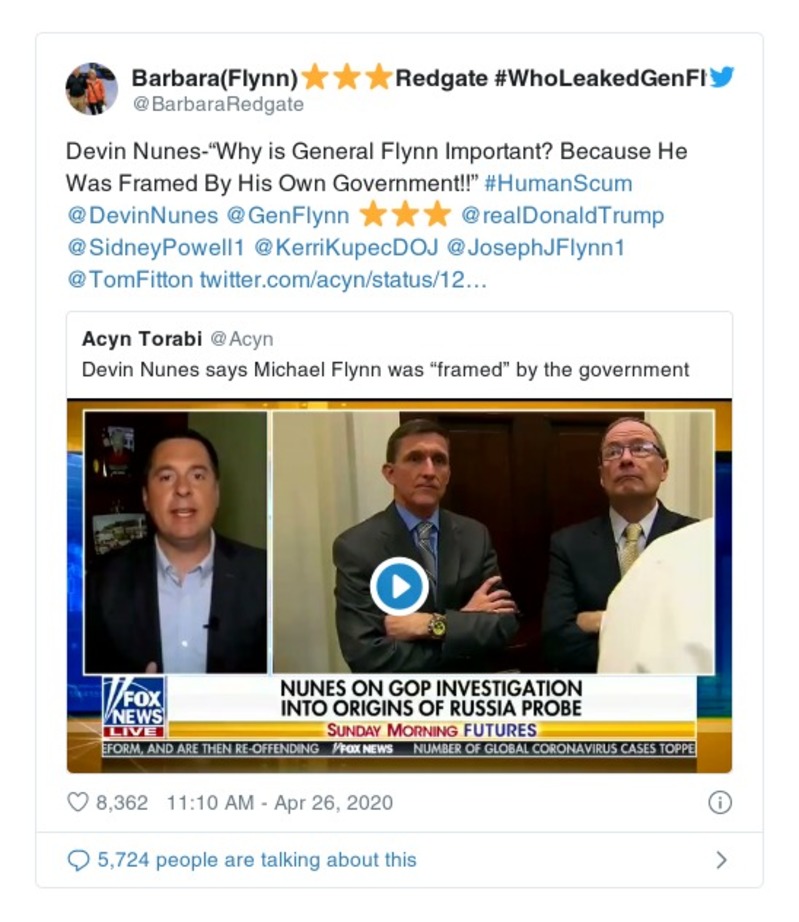Click the blue speech bubble icon
Screen dimensions: 799x922
click(77, 860)
